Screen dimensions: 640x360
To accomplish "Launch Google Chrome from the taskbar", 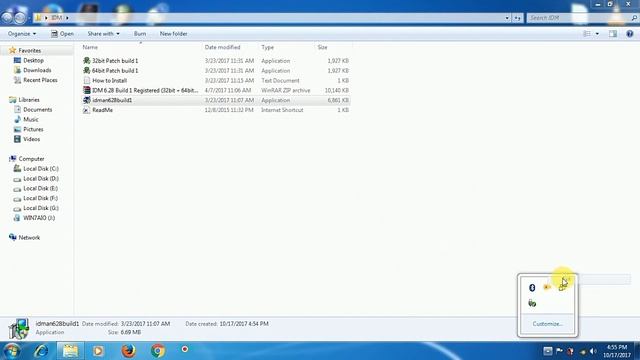I will 158,351.
